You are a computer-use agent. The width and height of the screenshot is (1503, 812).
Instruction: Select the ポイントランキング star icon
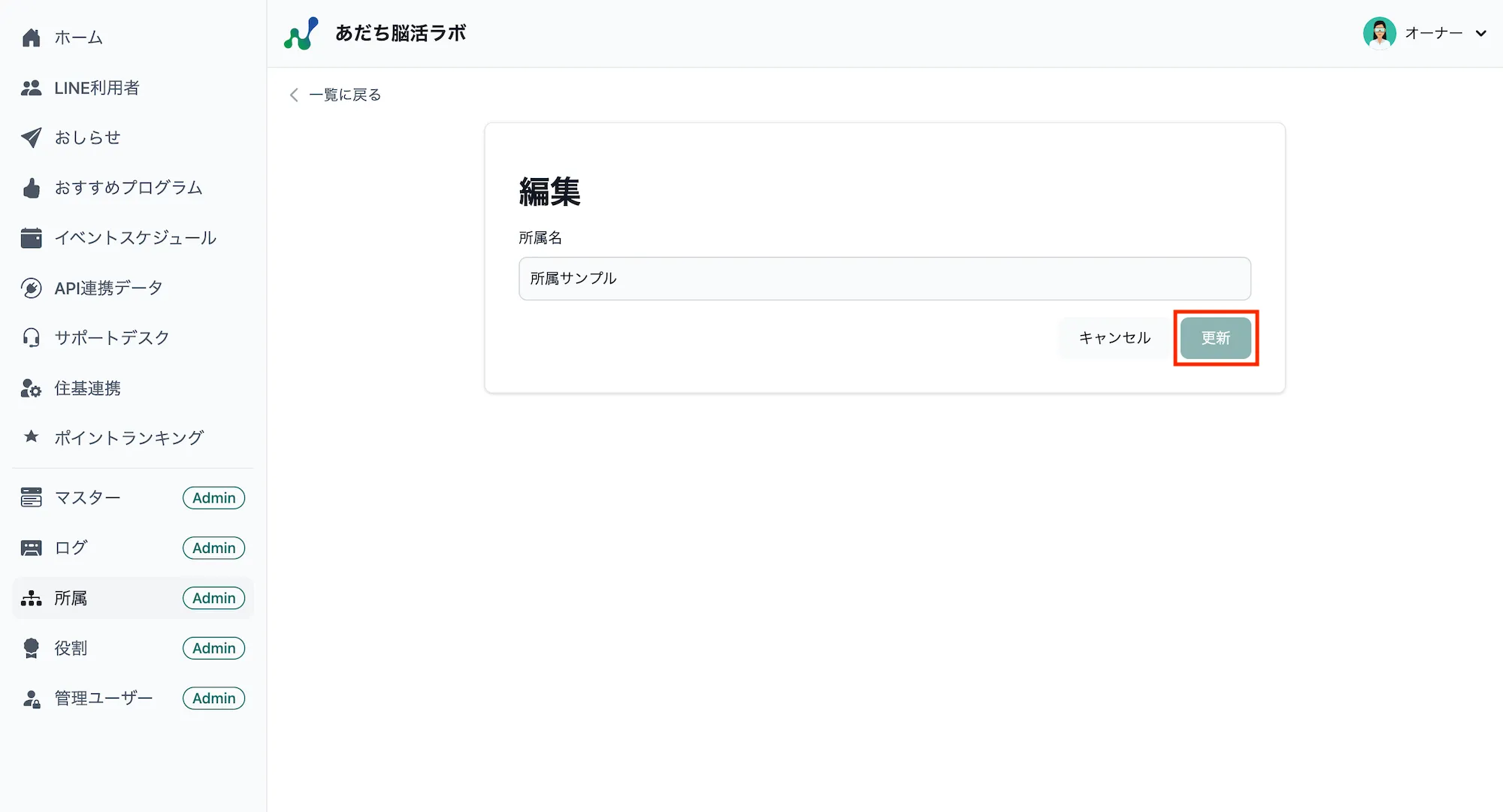click(31, 437)
